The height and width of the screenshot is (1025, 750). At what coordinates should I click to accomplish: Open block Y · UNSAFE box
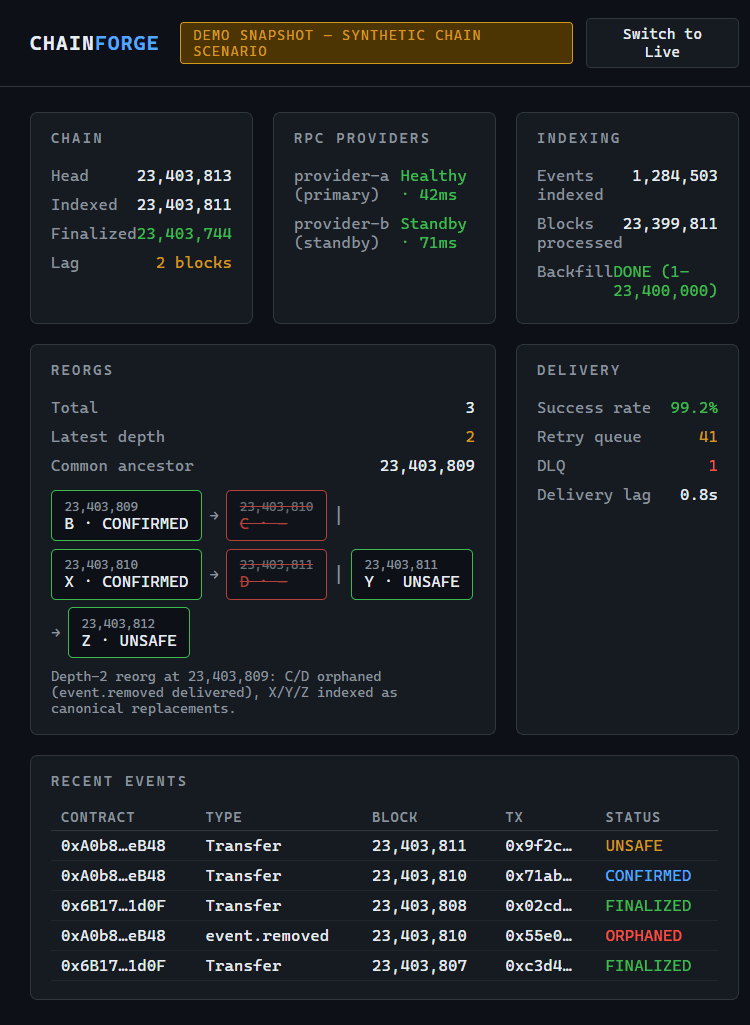[412, 575]
